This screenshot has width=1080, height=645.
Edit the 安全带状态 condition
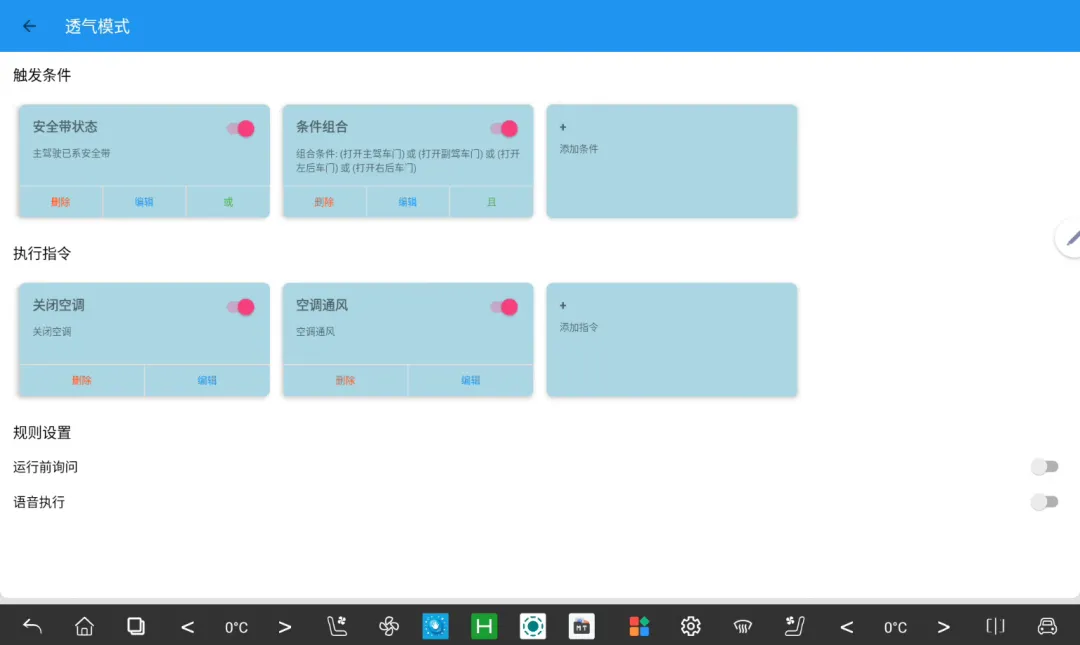pos(144,202)
